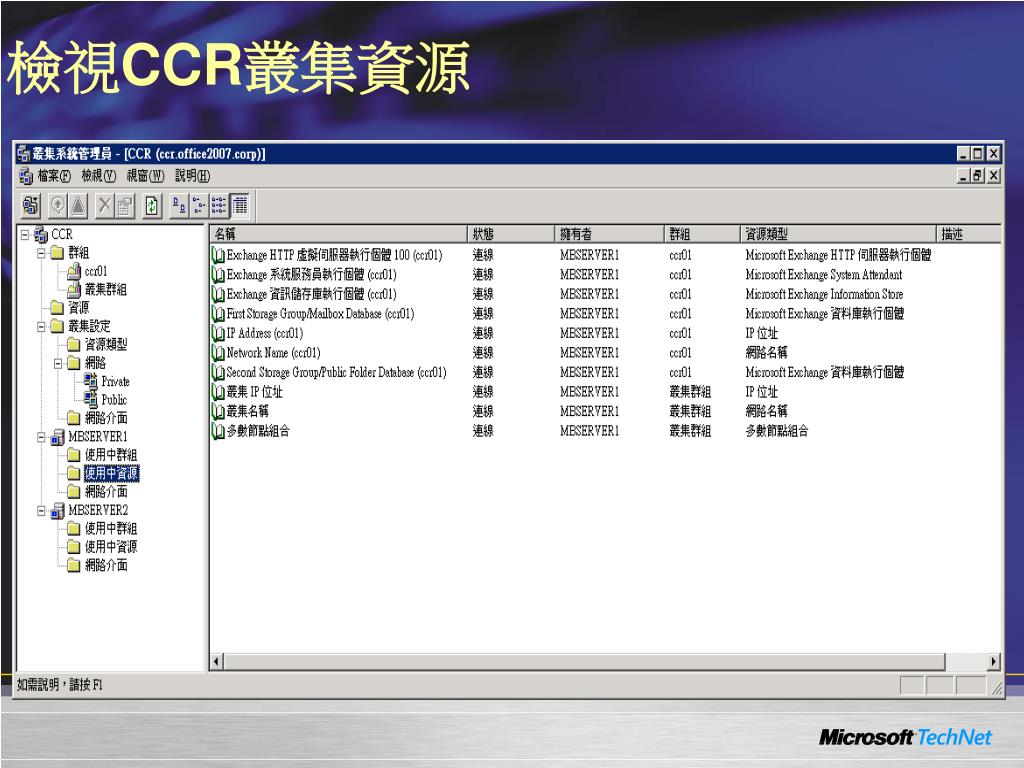Click the Refresh toolbar icon

click(x=152, y=206)
